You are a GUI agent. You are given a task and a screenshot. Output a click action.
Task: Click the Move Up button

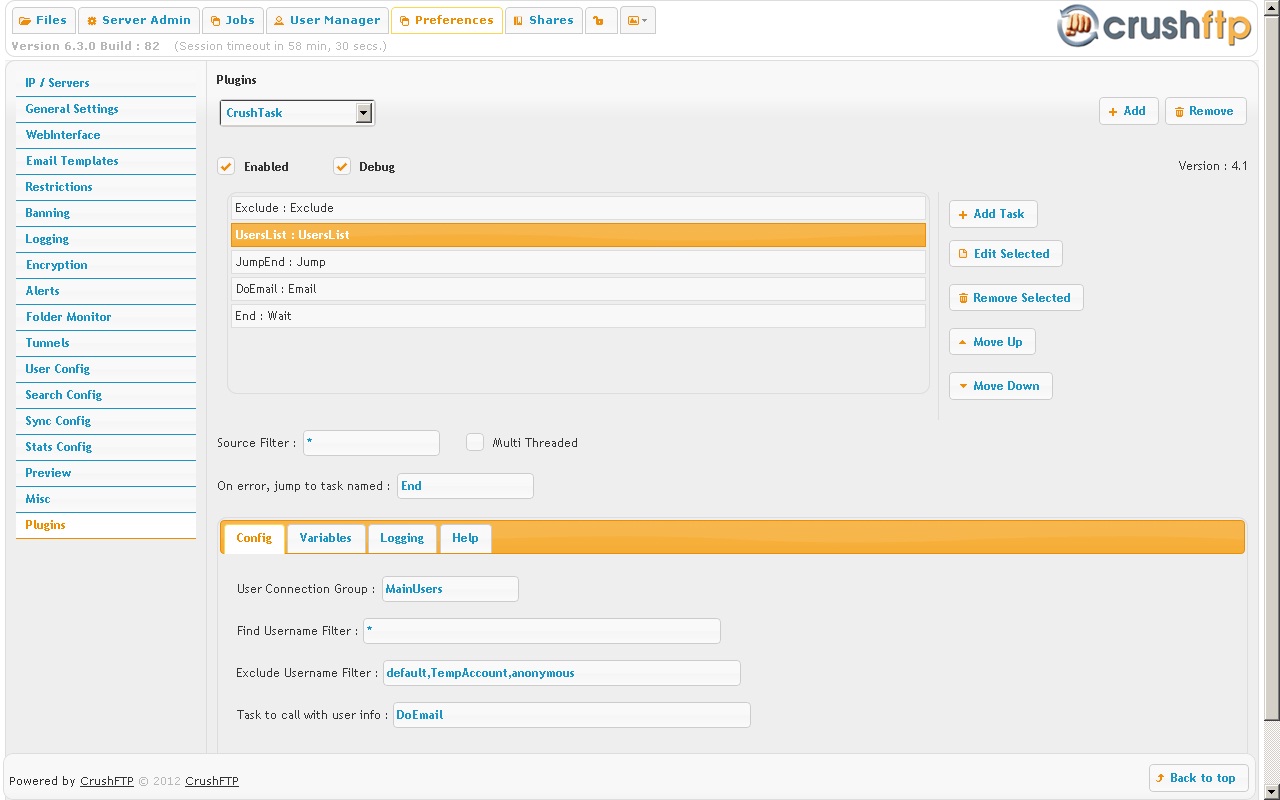(992, 342)
